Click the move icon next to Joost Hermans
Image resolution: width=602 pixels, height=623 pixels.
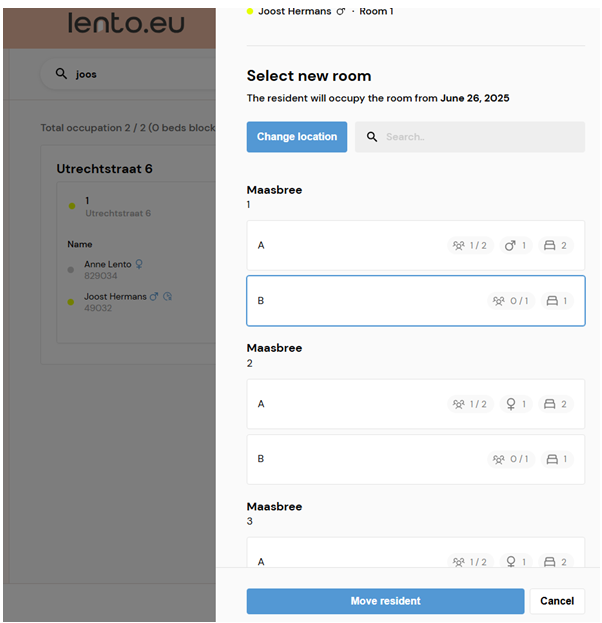pyautogui.click(x=168, y=296)
